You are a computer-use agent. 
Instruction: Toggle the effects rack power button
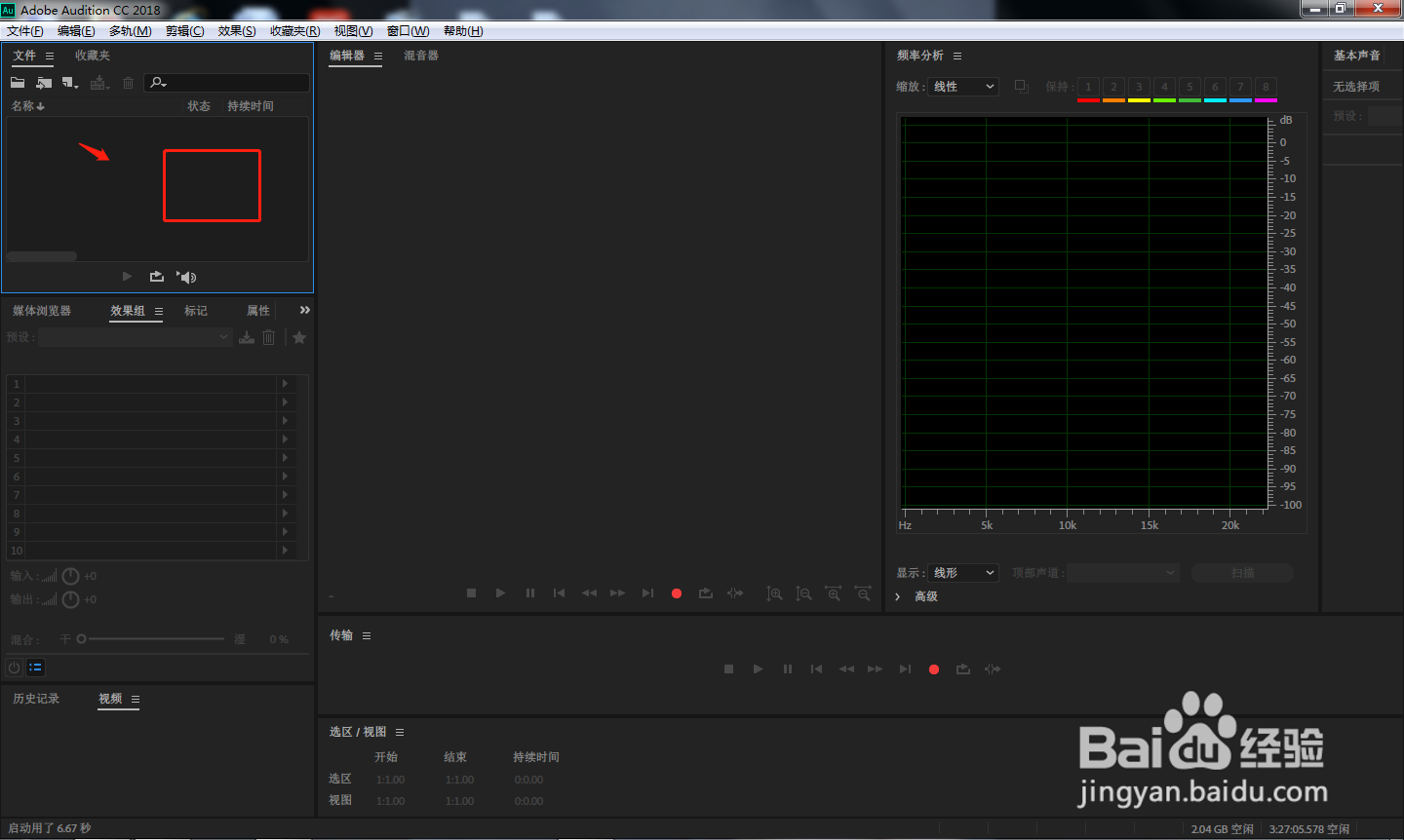click(x=14, y=668)
